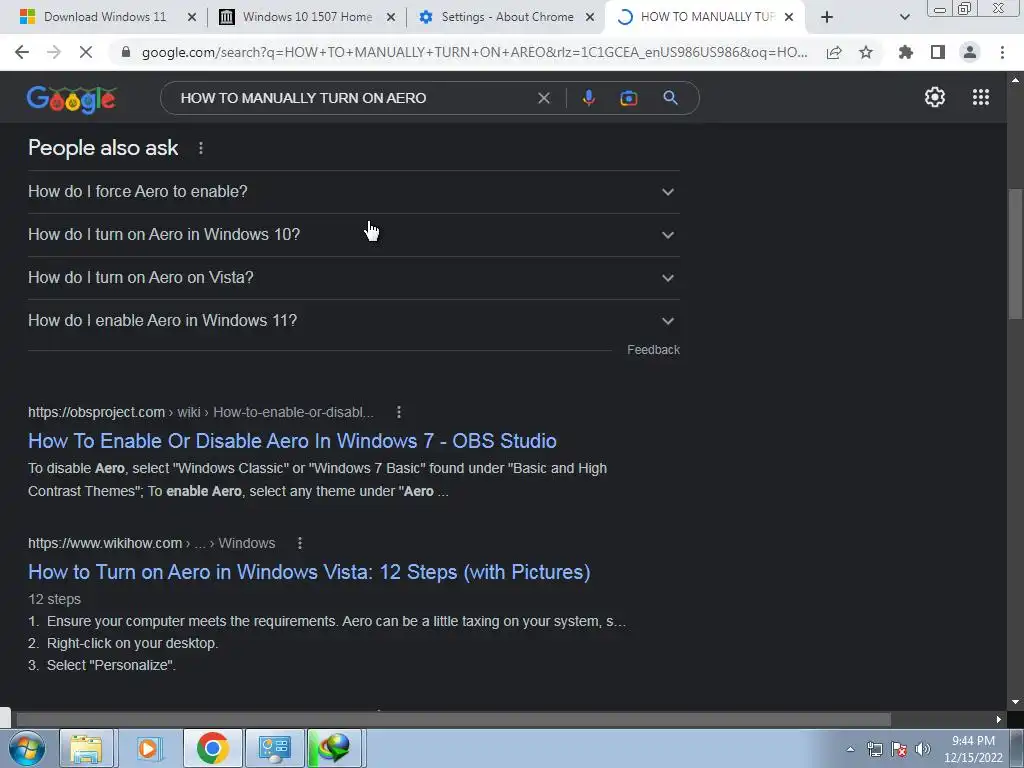Click 'Right-click on your desktop.' step text
This screenshot has width=1024, height=768.
click(133, 643)
